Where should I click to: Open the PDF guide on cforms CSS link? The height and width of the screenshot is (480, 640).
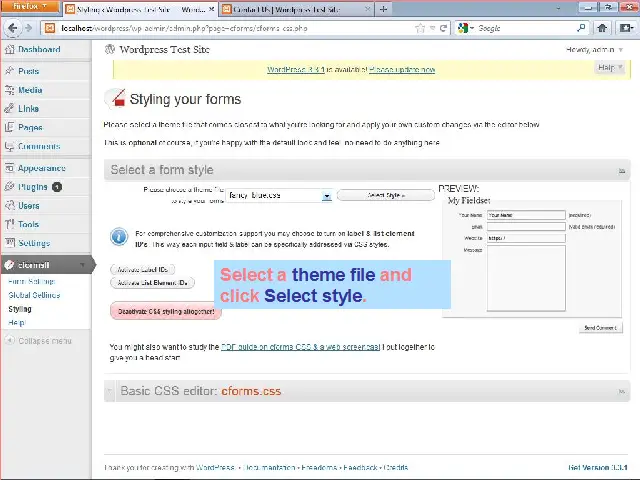click(300, 347)
